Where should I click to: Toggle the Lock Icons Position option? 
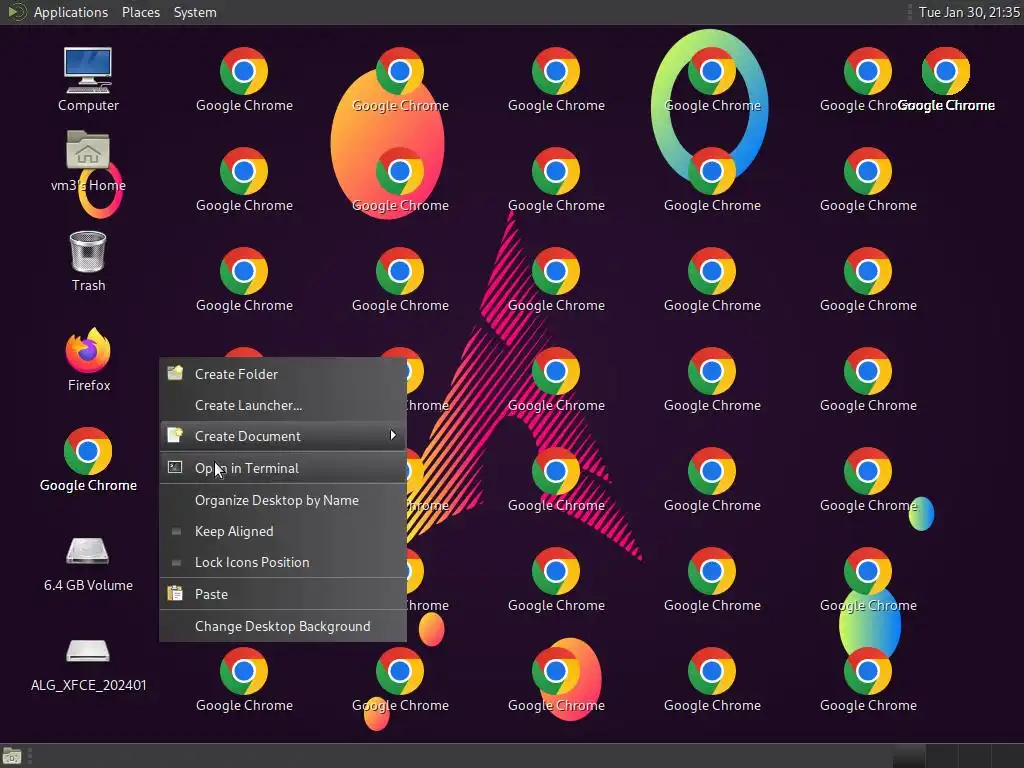(x=283, y=562)
